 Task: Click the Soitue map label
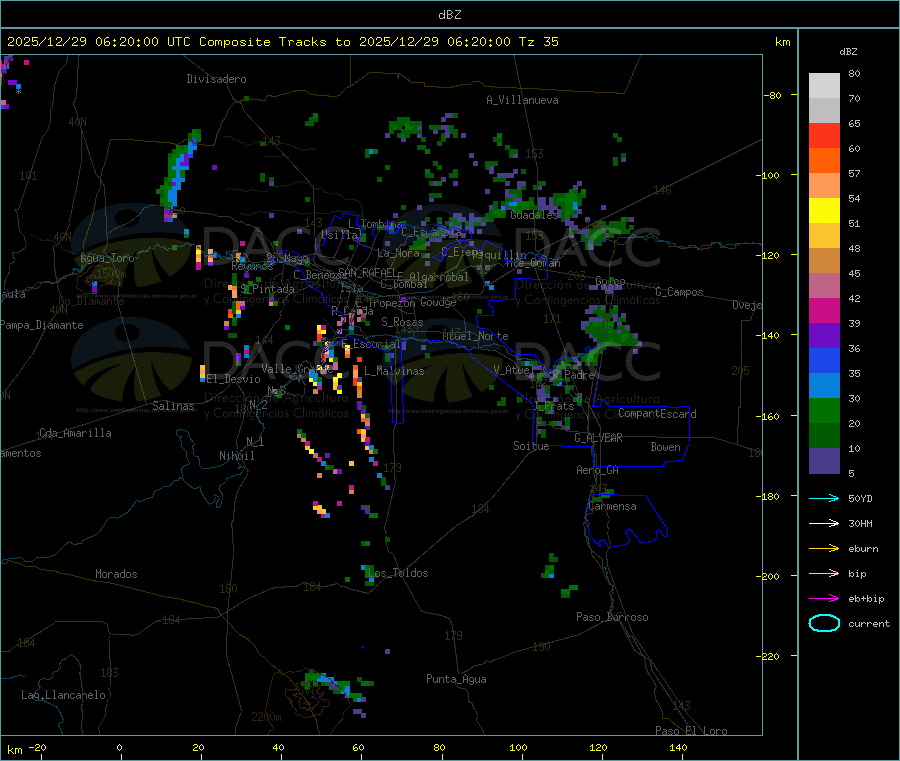pyautogui.click(x=532, y=446)
